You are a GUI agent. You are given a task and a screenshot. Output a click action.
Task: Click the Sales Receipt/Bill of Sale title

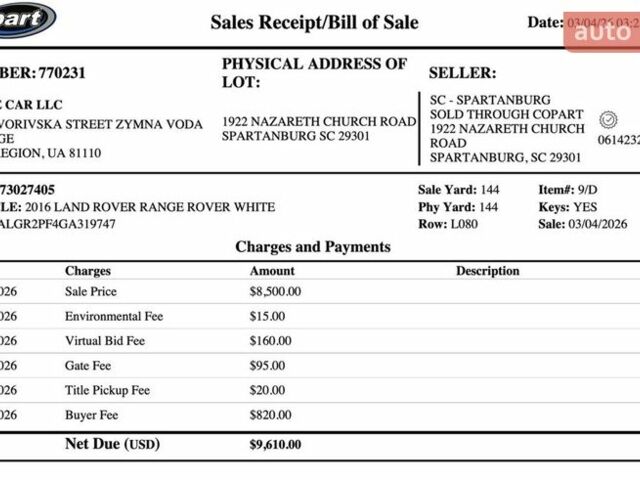pos(314,22)
